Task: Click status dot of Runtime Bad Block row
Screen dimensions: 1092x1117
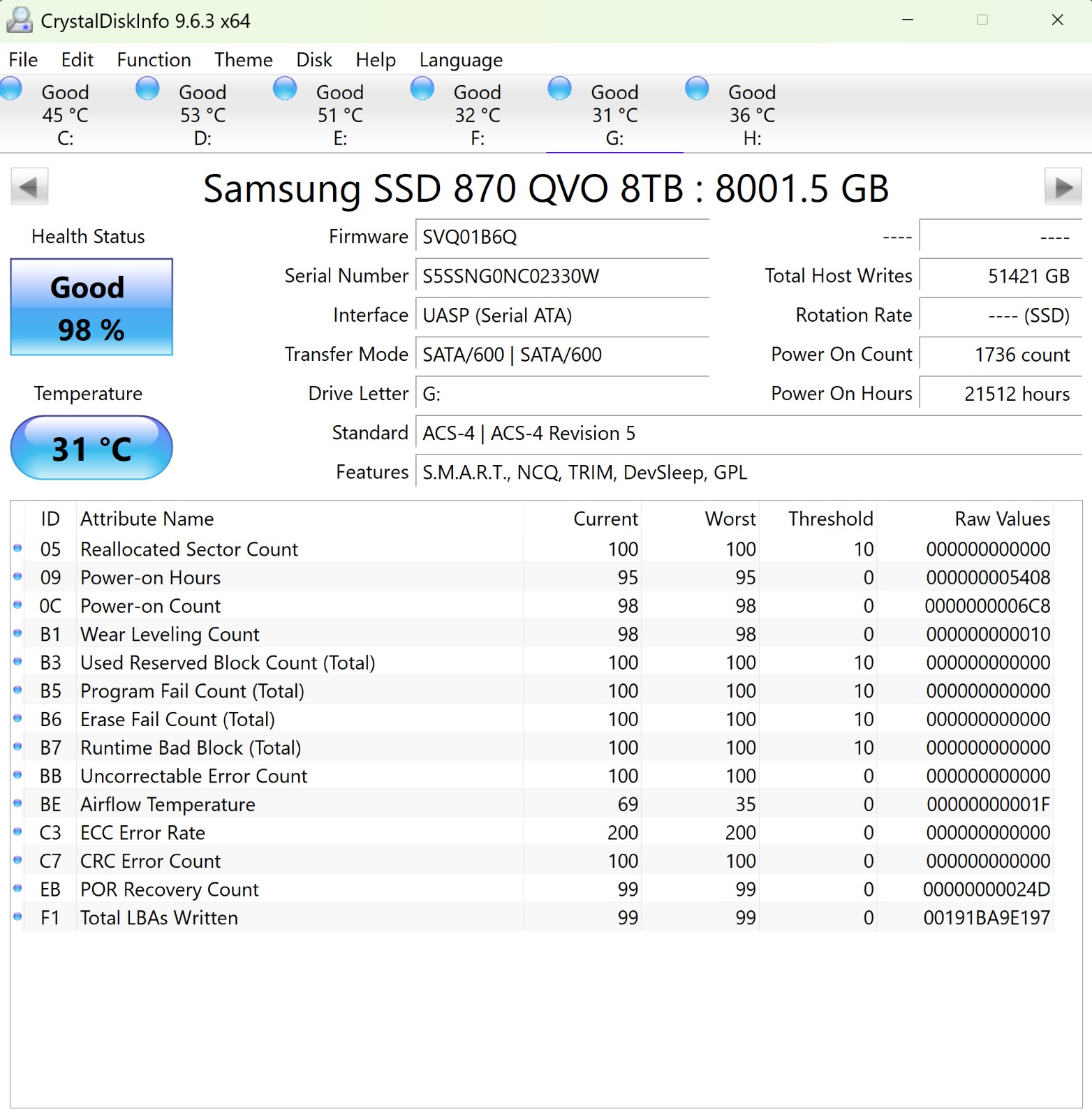Action: click(18, 747)
